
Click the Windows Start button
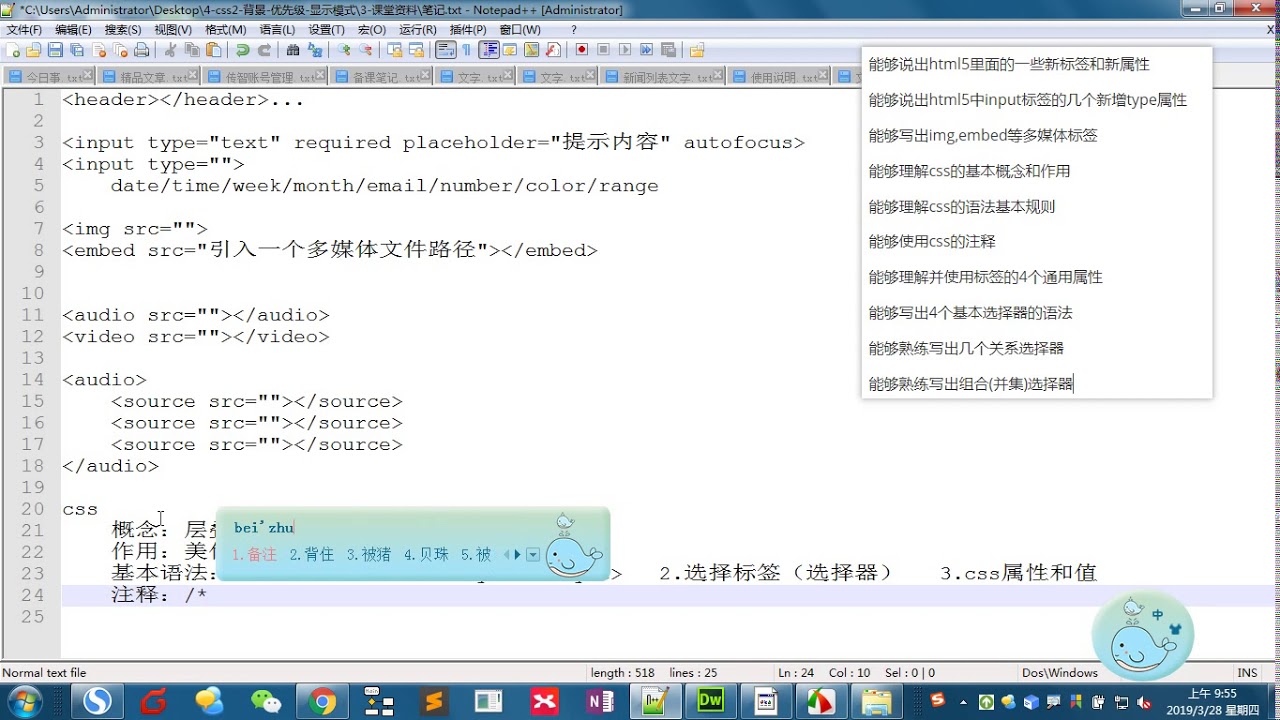pos(24,701)
